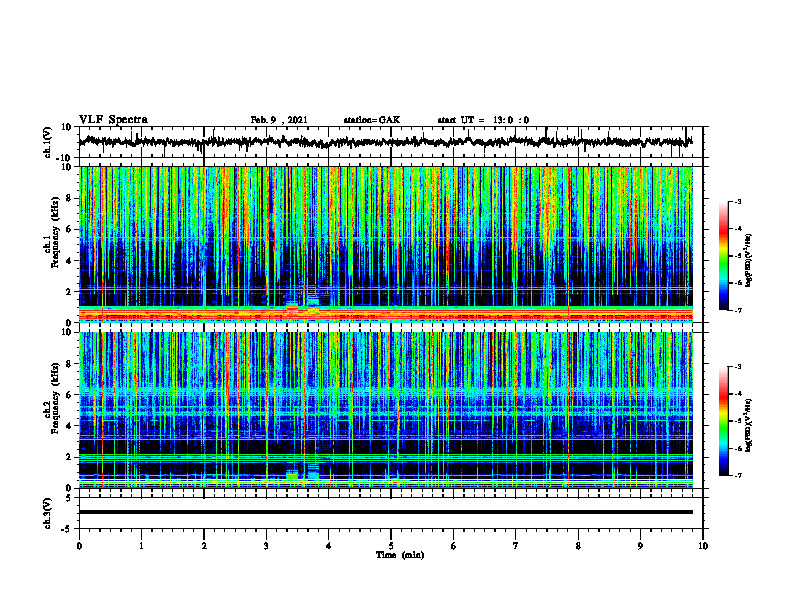Click the "start UT = 13: 0 : 0" text

(x=483, y=120)
